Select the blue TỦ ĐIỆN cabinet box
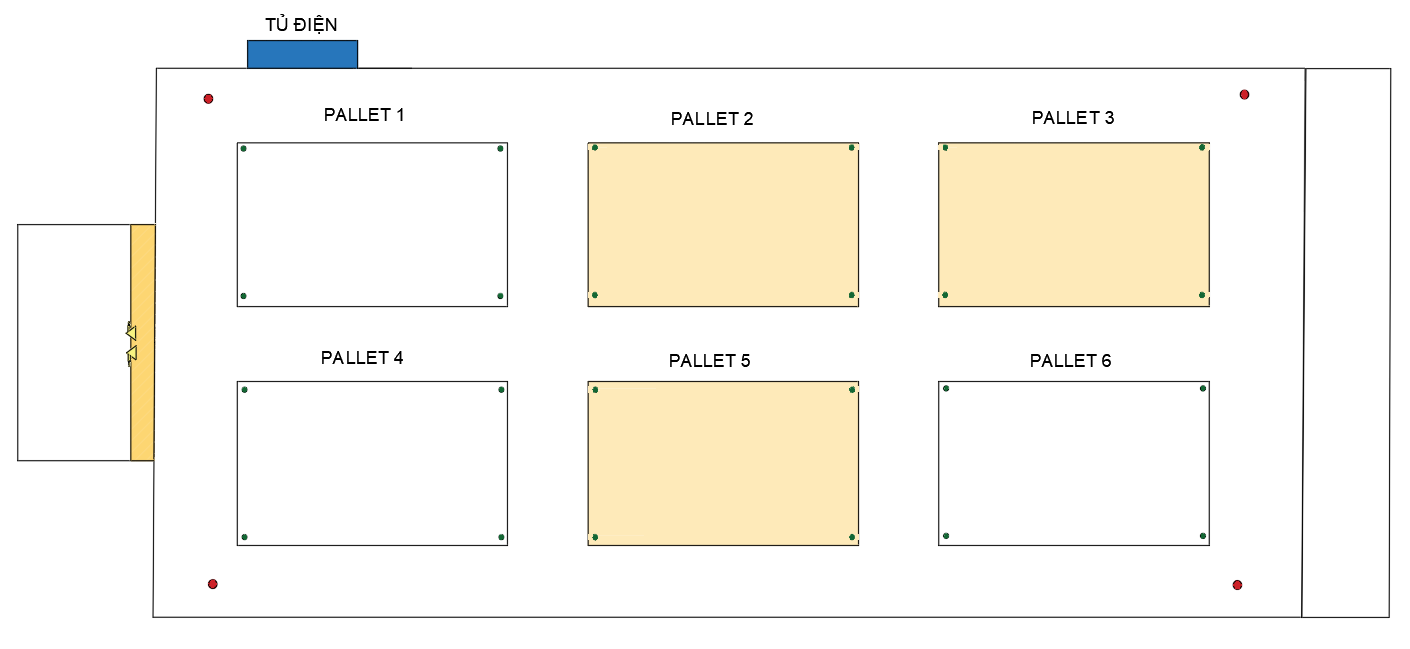This screenshot has height=649, width=1410. tap(302, 54)
